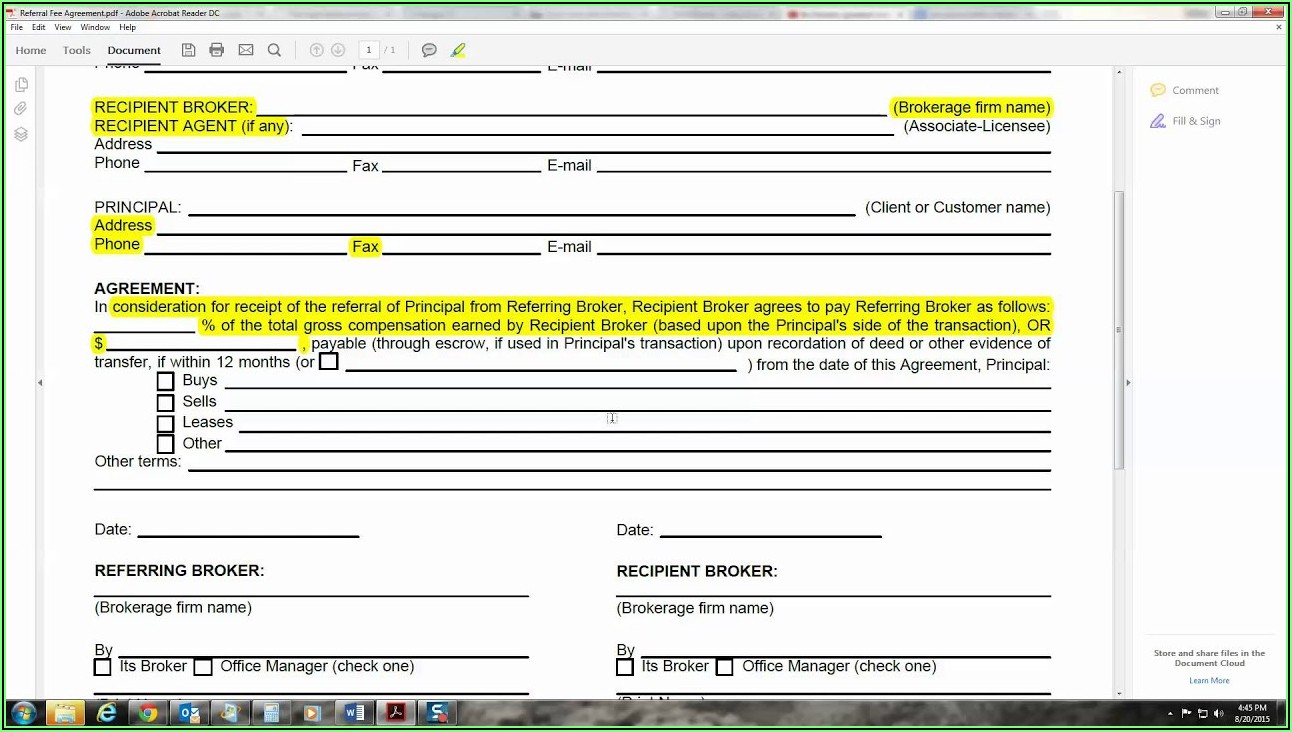Click the volume speaker tray icon
Screen dimensions: 1292x732
coord(1219,714)
